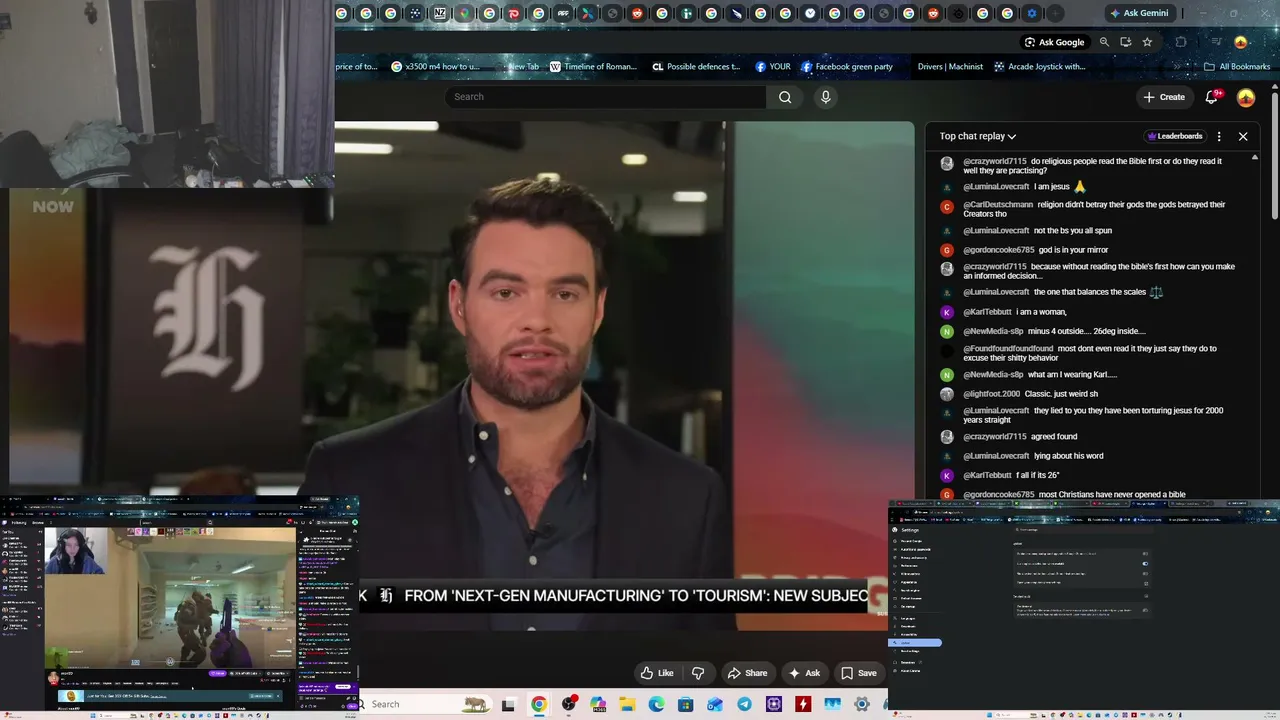Click chat author @Foundfoundfoundfound

pos(1008,349)
